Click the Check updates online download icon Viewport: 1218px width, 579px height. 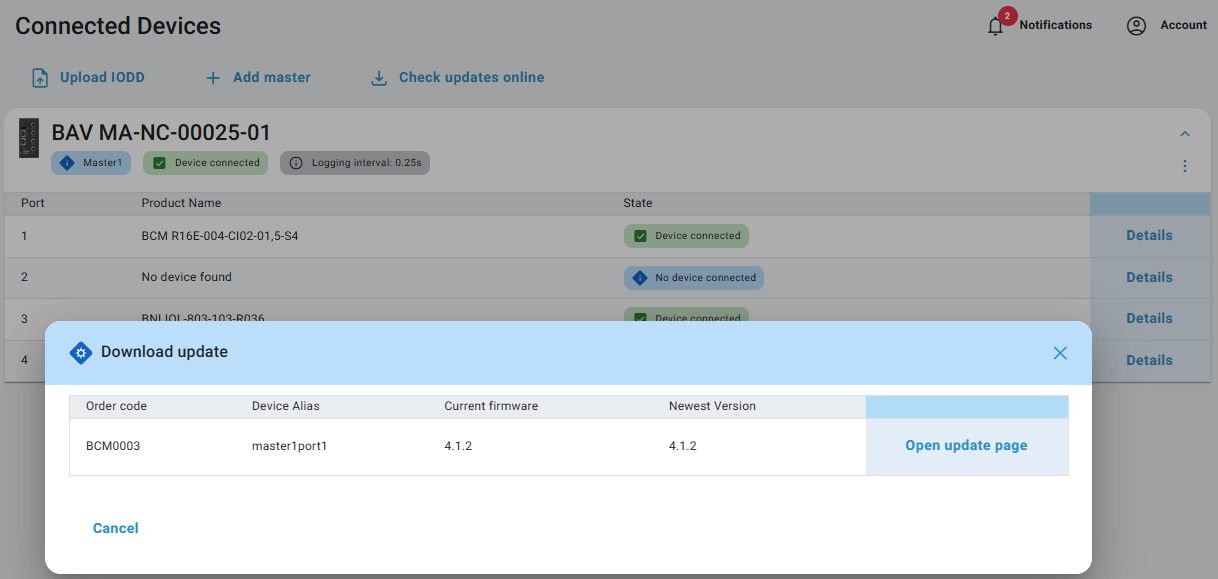coord(379,78)
